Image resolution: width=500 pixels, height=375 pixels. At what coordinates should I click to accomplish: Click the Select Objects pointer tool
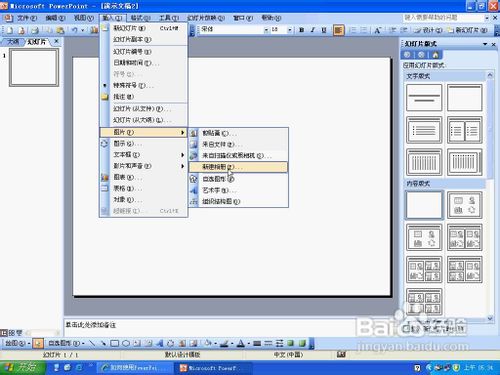coord(38,343)
